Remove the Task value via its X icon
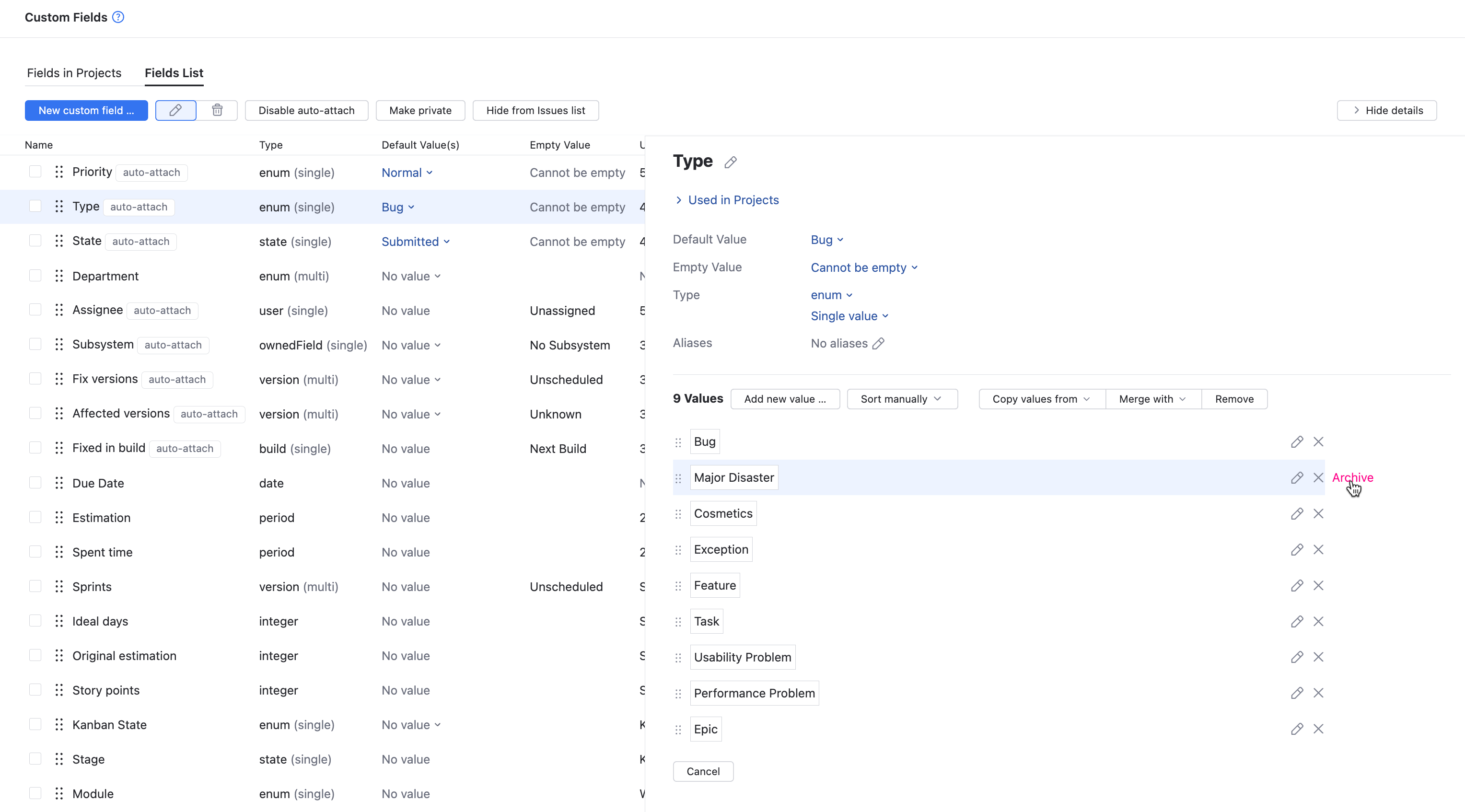 (1319, 621)
